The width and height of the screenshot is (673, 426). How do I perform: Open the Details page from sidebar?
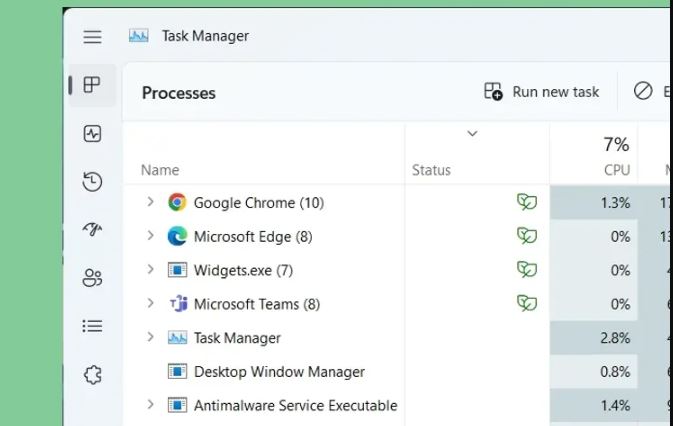[x=92, y=326]
